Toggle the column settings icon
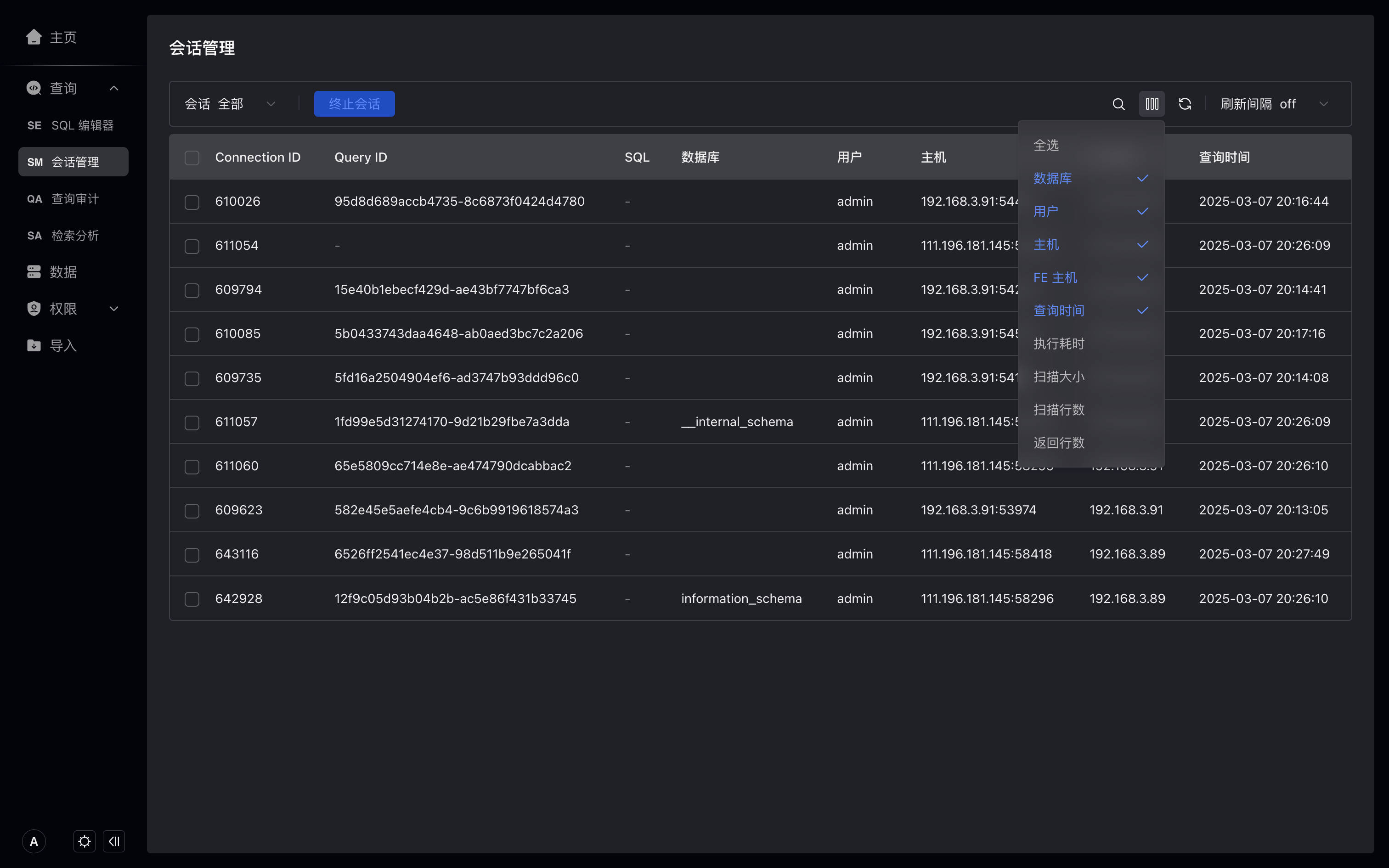The width and height of the screenshot is (1389, 868). pyautogui.click(x=1152, y=104)
